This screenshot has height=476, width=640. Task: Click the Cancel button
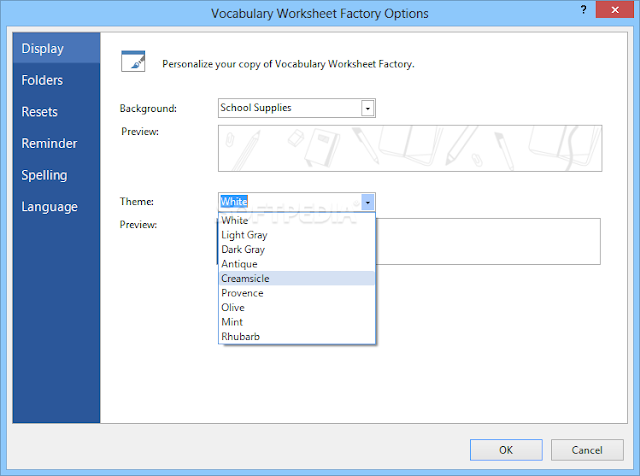(587, 450)
